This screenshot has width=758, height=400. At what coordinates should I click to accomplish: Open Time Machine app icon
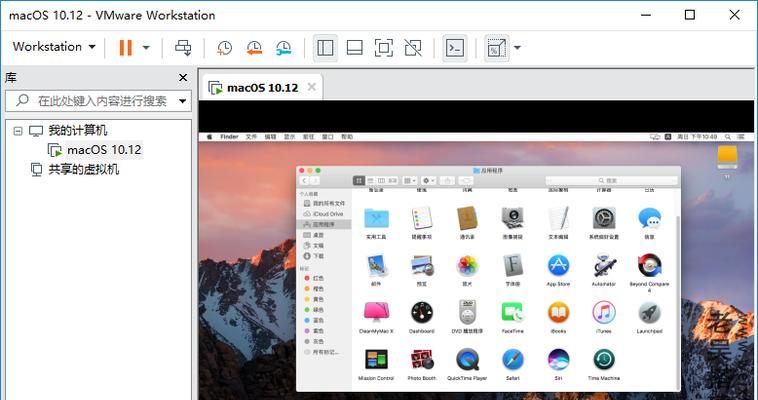point(604,360)
